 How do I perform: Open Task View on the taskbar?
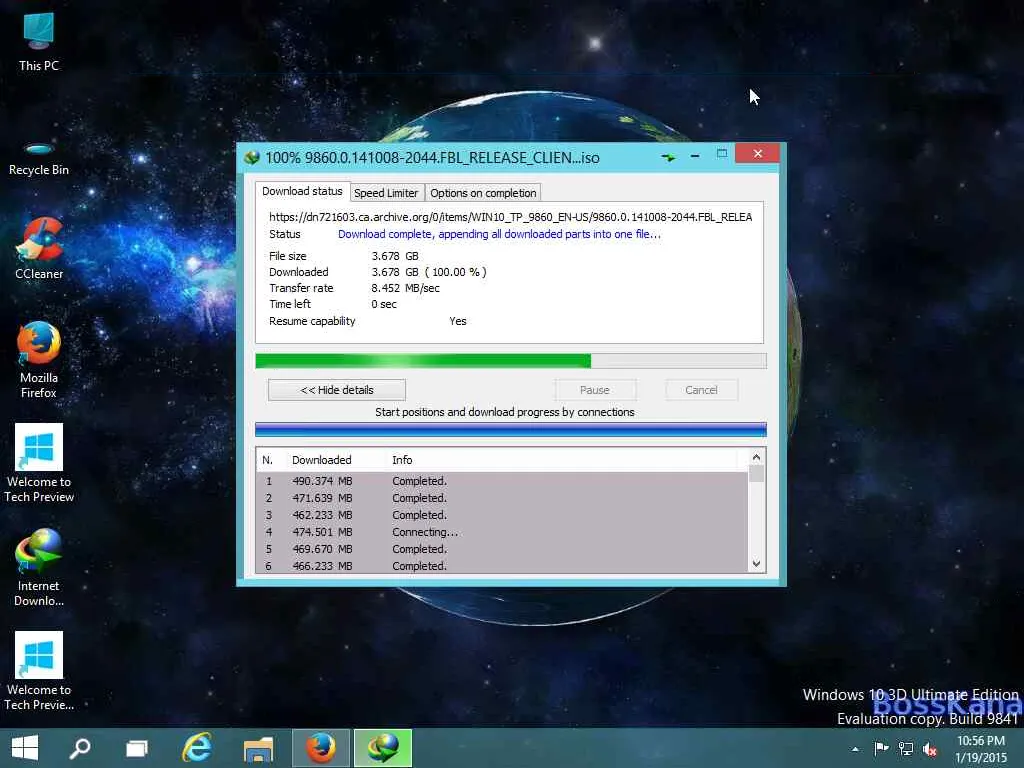click(x=136, y=748)
